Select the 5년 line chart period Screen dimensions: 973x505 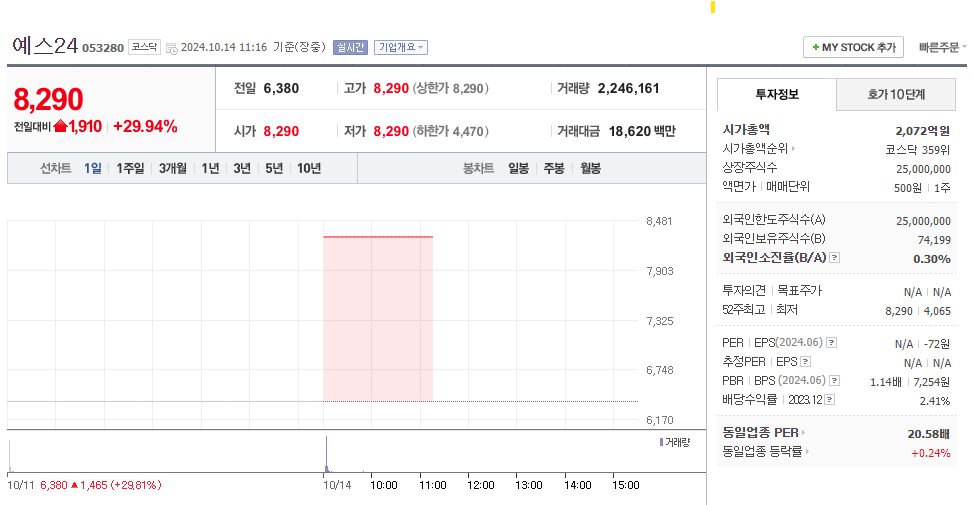pos(274,168)
